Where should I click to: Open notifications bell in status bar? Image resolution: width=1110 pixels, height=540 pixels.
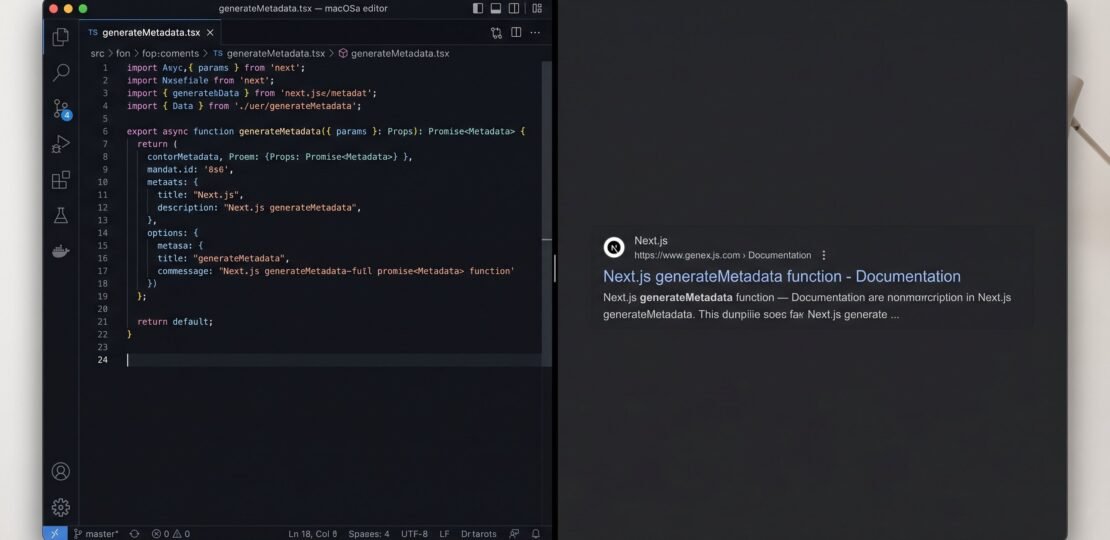pyautogui.click(x=536, y=534)
